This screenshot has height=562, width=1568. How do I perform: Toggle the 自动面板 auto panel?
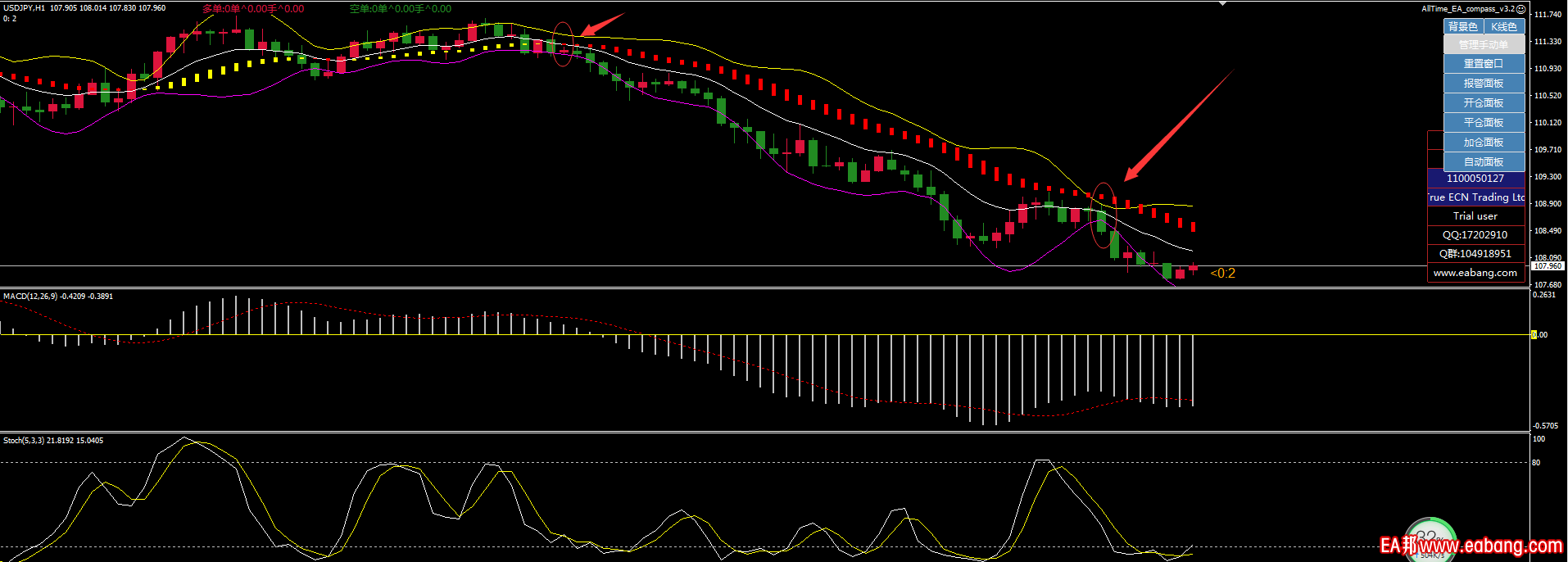tap(1484, 162)
